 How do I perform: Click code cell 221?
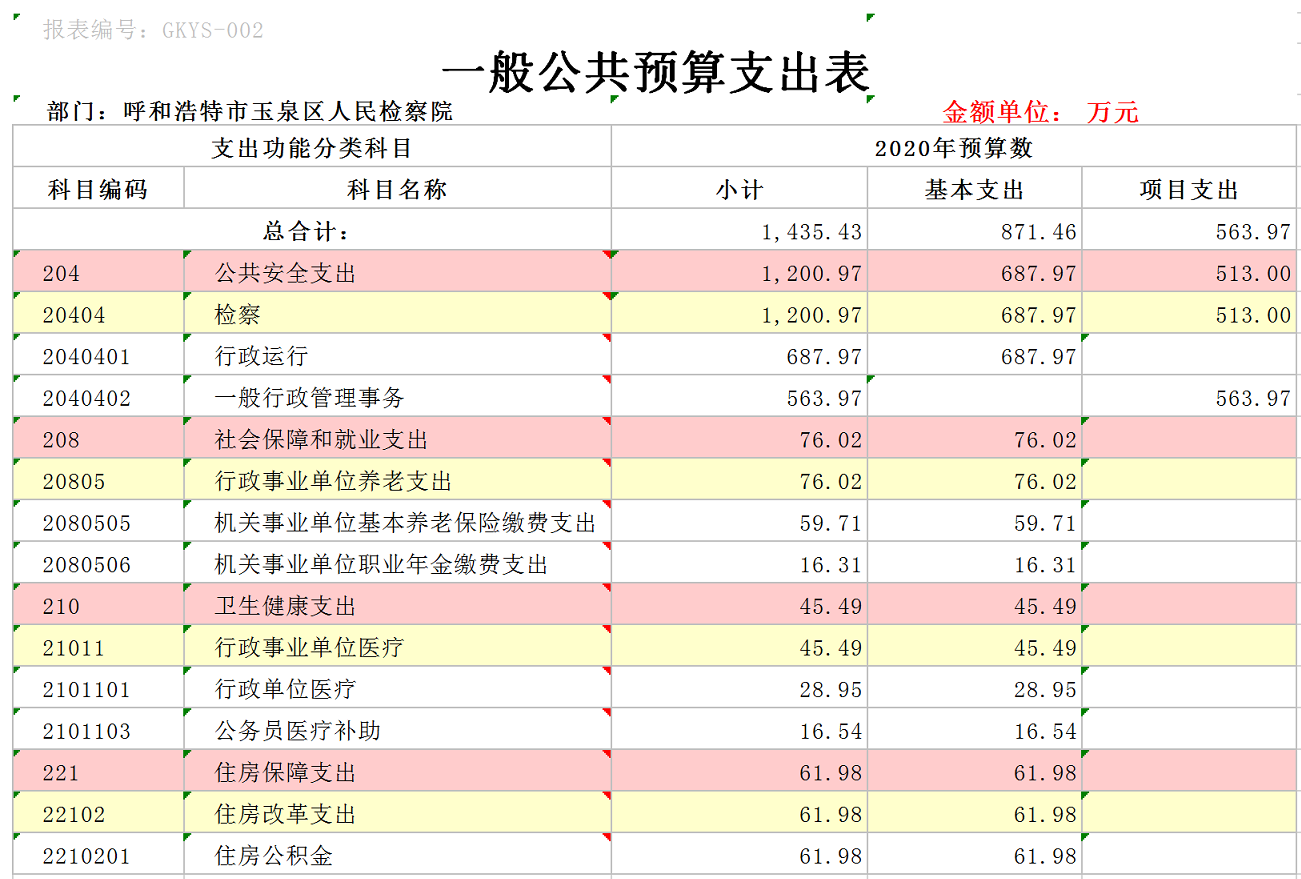coord(98,773)
